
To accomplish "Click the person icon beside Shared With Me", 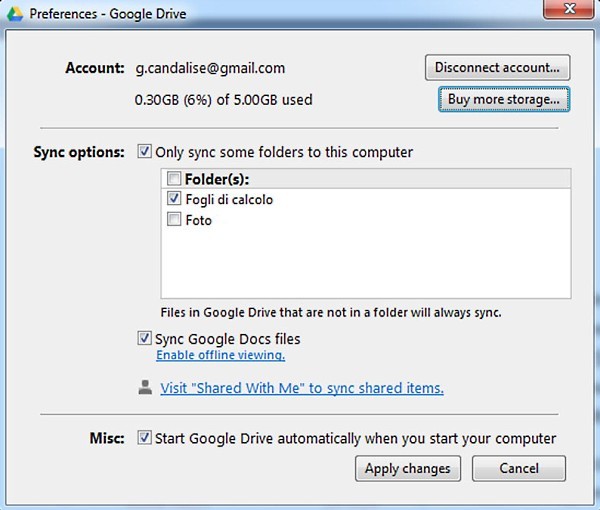I will click(146, 387).
